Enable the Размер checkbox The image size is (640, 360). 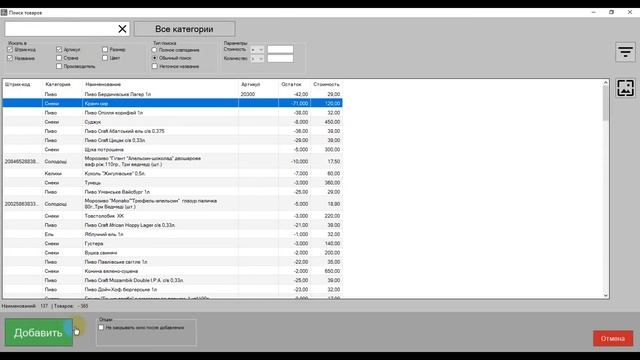click(105, 49)
